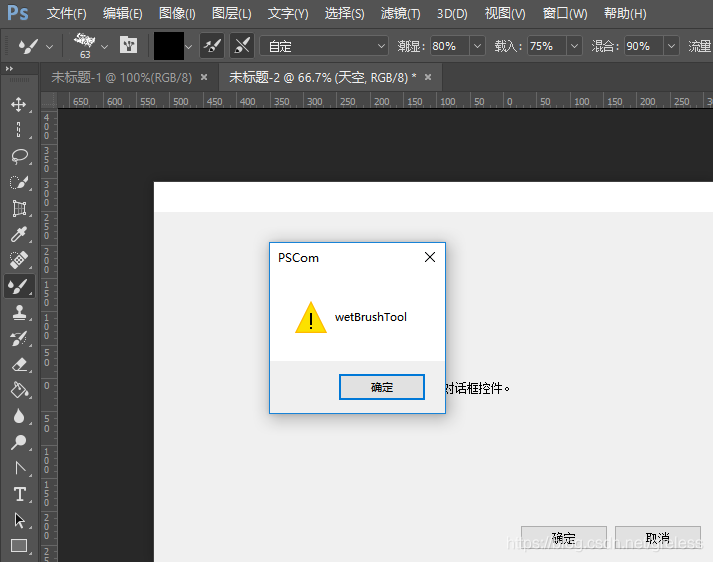This screenshot has height=562, width=713.
Task: Close the 未标题-1 document tab
Action: (x=204, y=77)
